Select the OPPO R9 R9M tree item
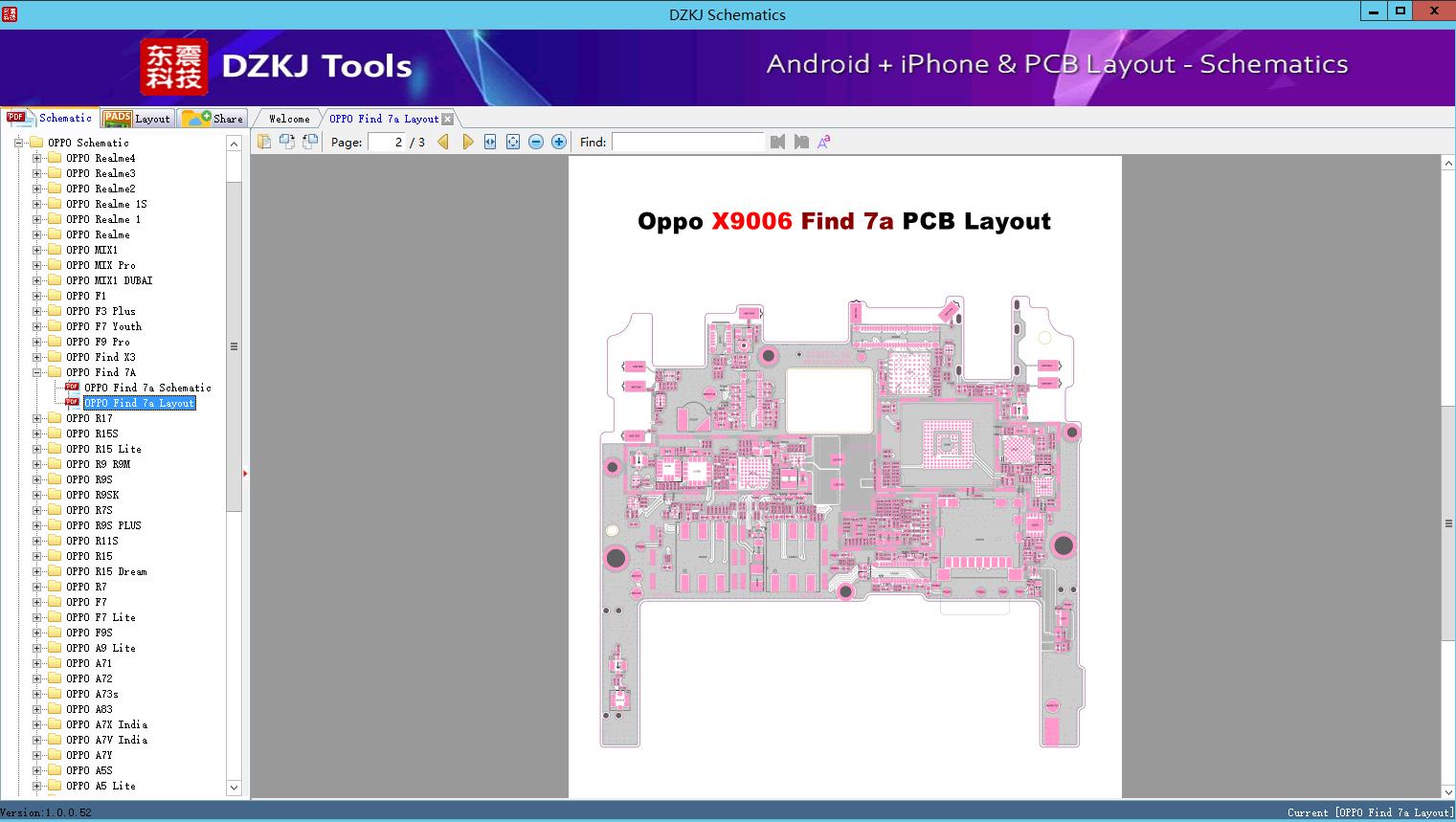Screen dimensions: 1456x822 [98, 464]
